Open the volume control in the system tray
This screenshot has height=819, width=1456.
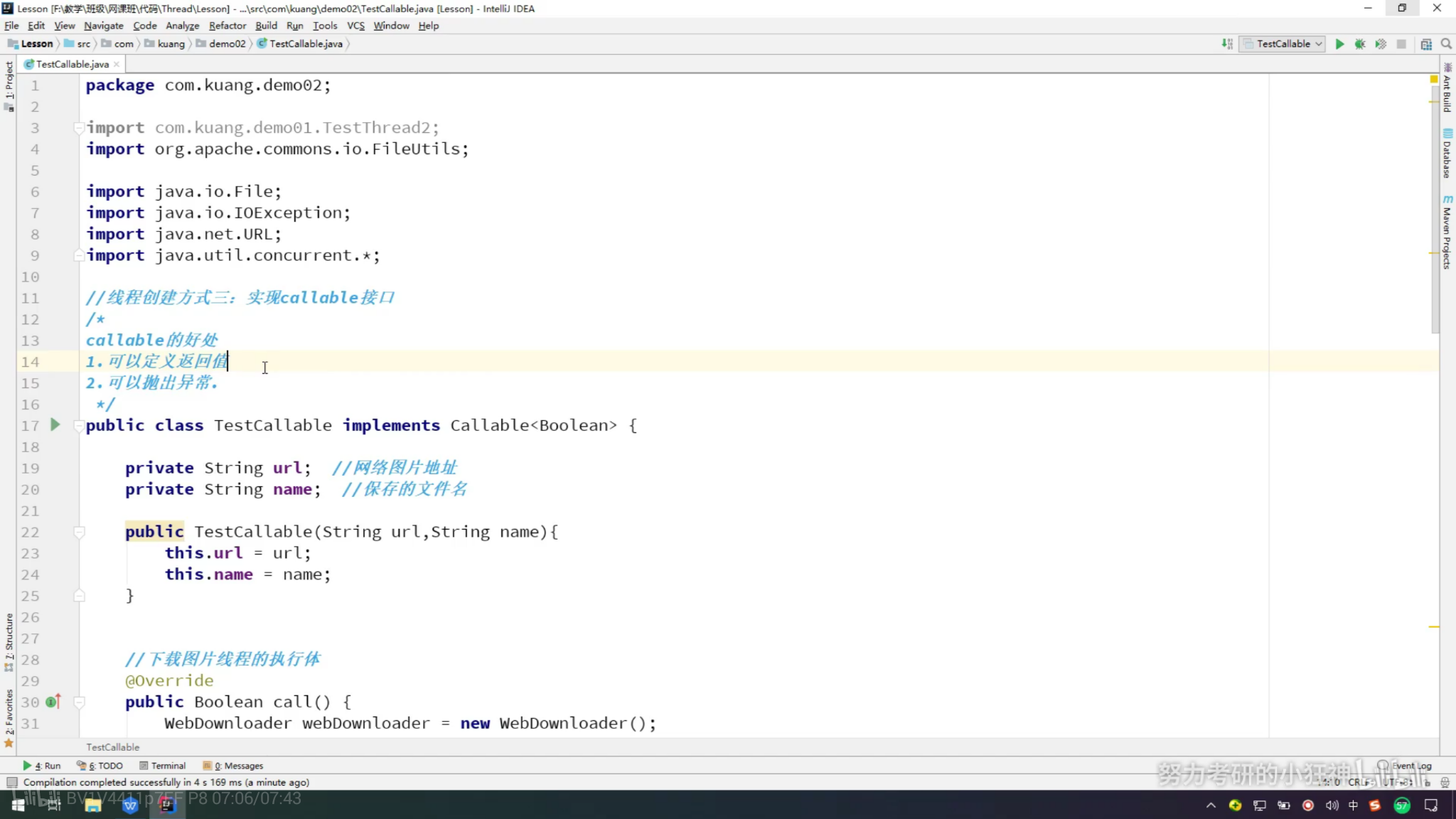1332,805
